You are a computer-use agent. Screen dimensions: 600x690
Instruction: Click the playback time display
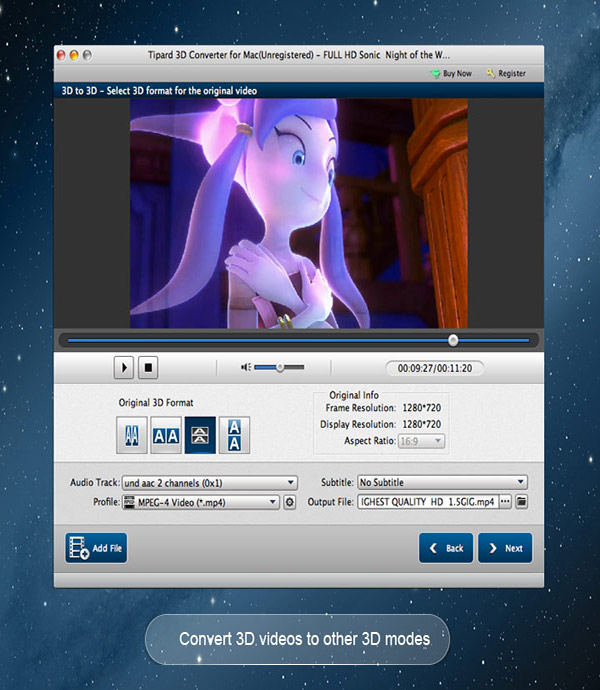(434, 368)
